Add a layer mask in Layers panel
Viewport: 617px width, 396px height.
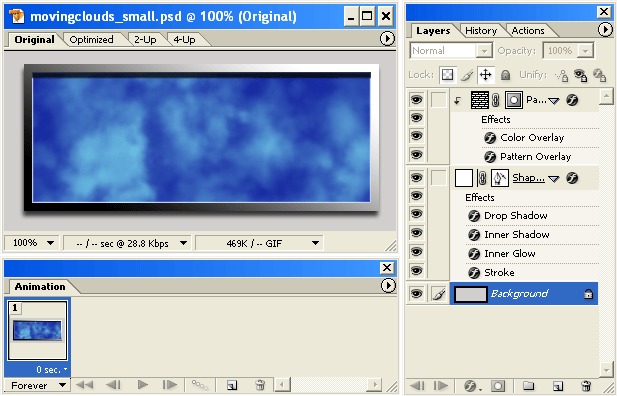(x=498, y=386)
